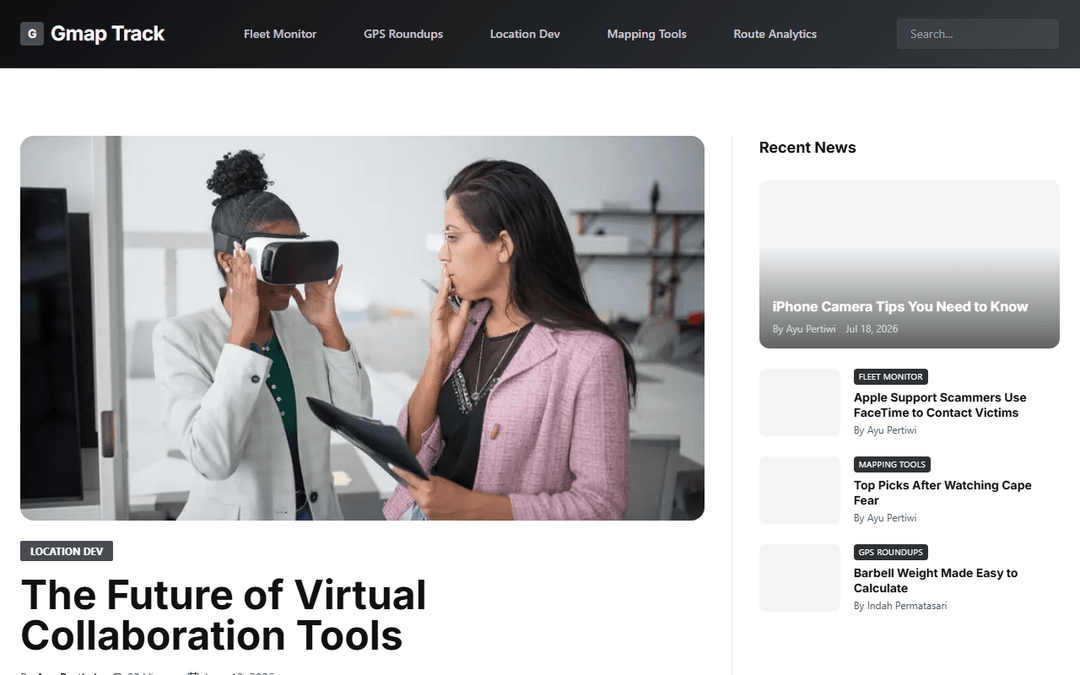Screen dimensions: 1080x675
Task: Open Mapping Tools navigation link
Action: [x=646, y=34]
